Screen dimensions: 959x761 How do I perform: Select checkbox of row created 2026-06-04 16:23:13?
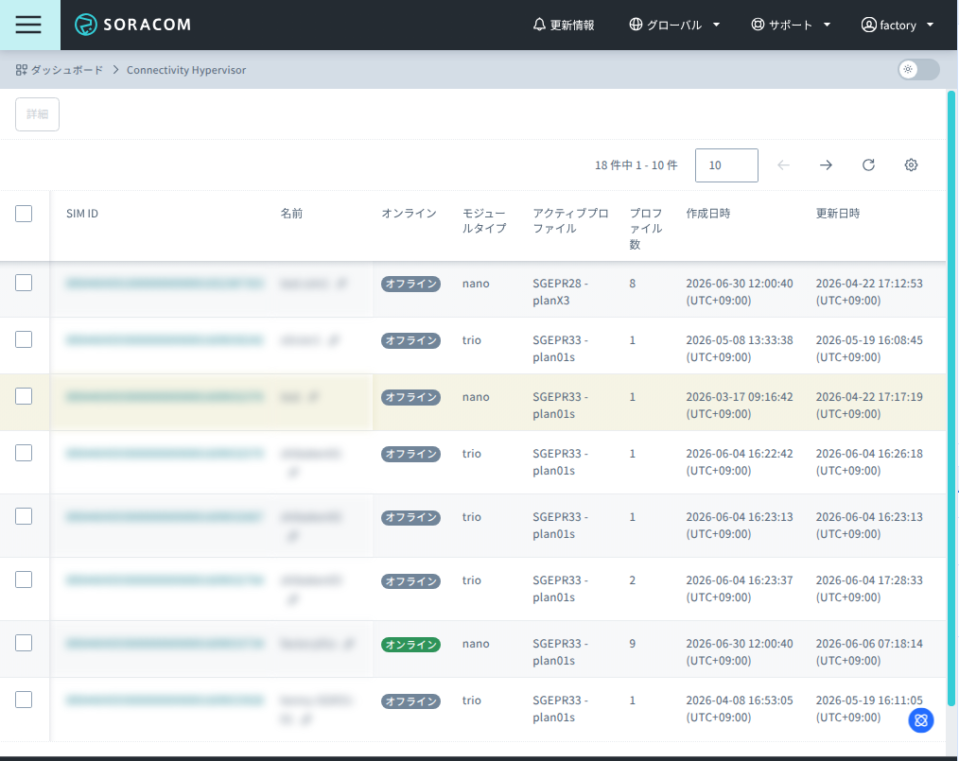click(24, 516)
